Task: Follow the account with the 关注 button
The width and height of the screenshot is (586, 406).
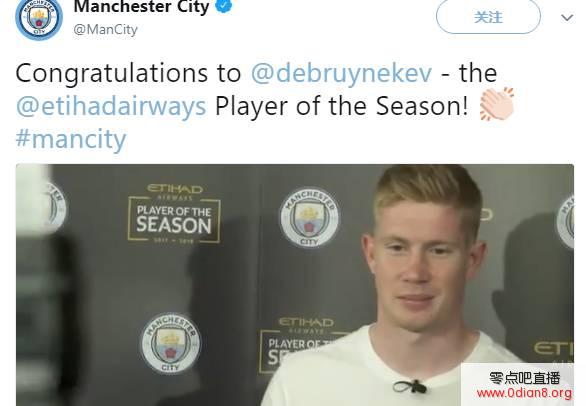Action: [488, 17]
